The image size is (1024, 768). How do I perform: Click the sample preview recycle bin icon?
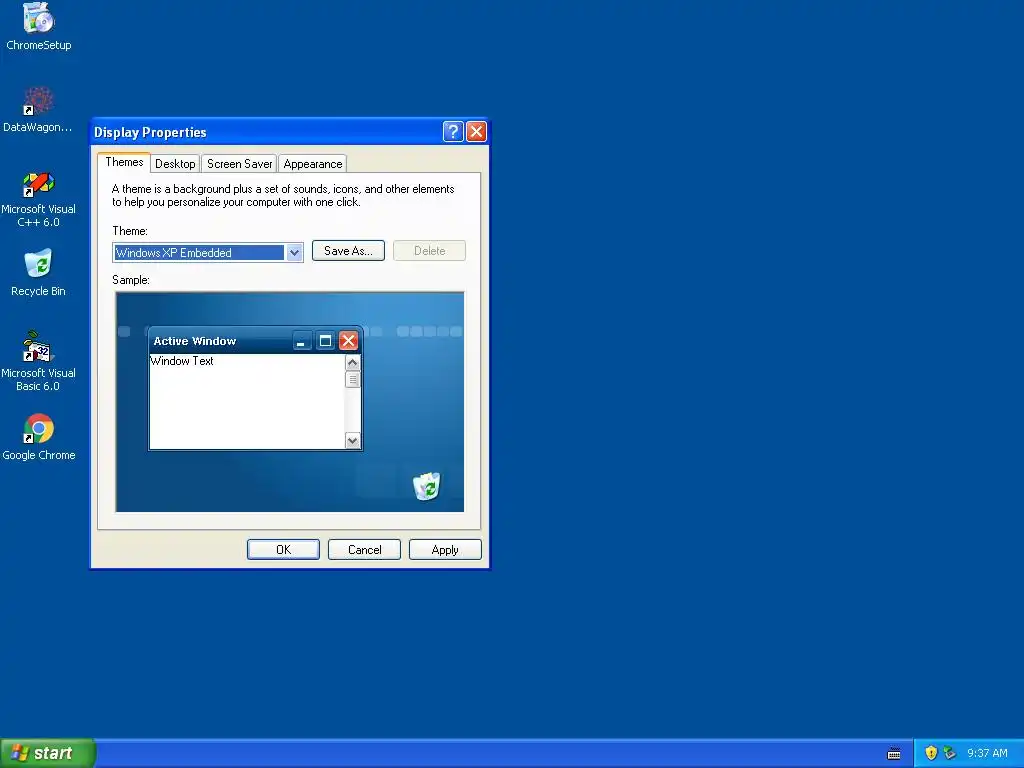tap(426, 486)
